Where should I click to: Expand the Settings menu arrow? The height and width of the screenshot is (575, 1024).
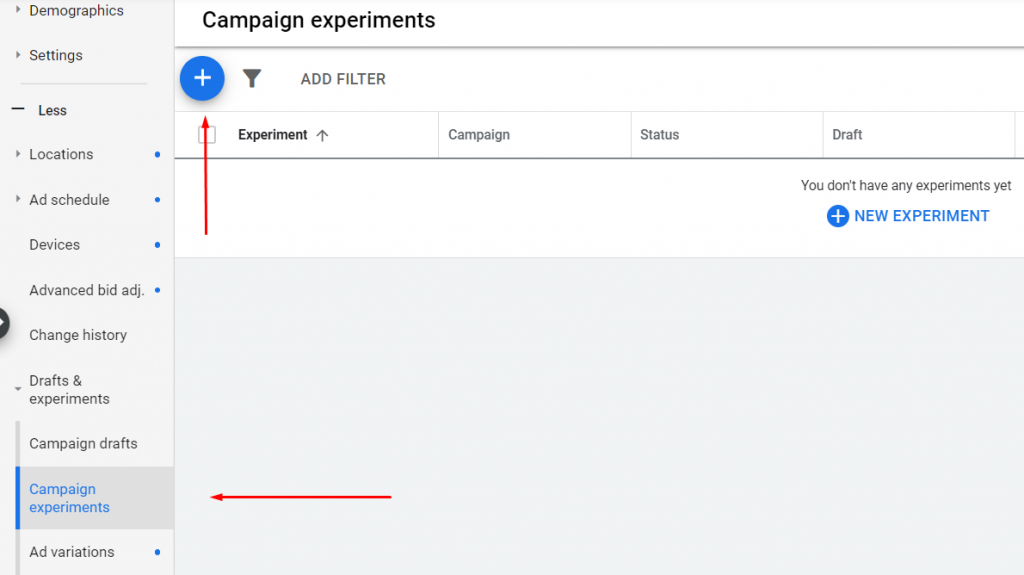coord(18,55)
